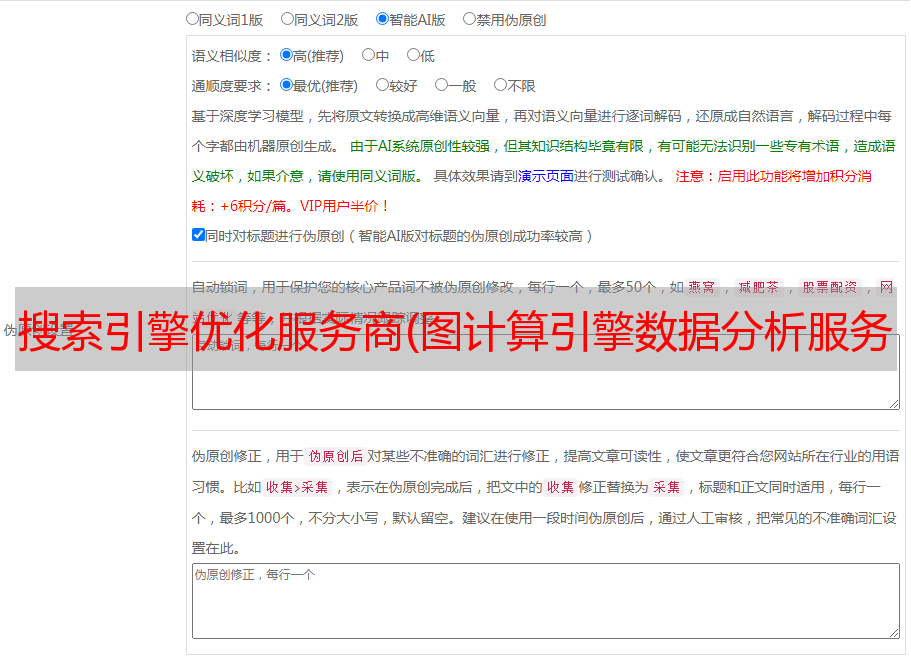Set 语义相似度 to 中
Viewport: 911px width, 658px height.
tap(368, 55)
